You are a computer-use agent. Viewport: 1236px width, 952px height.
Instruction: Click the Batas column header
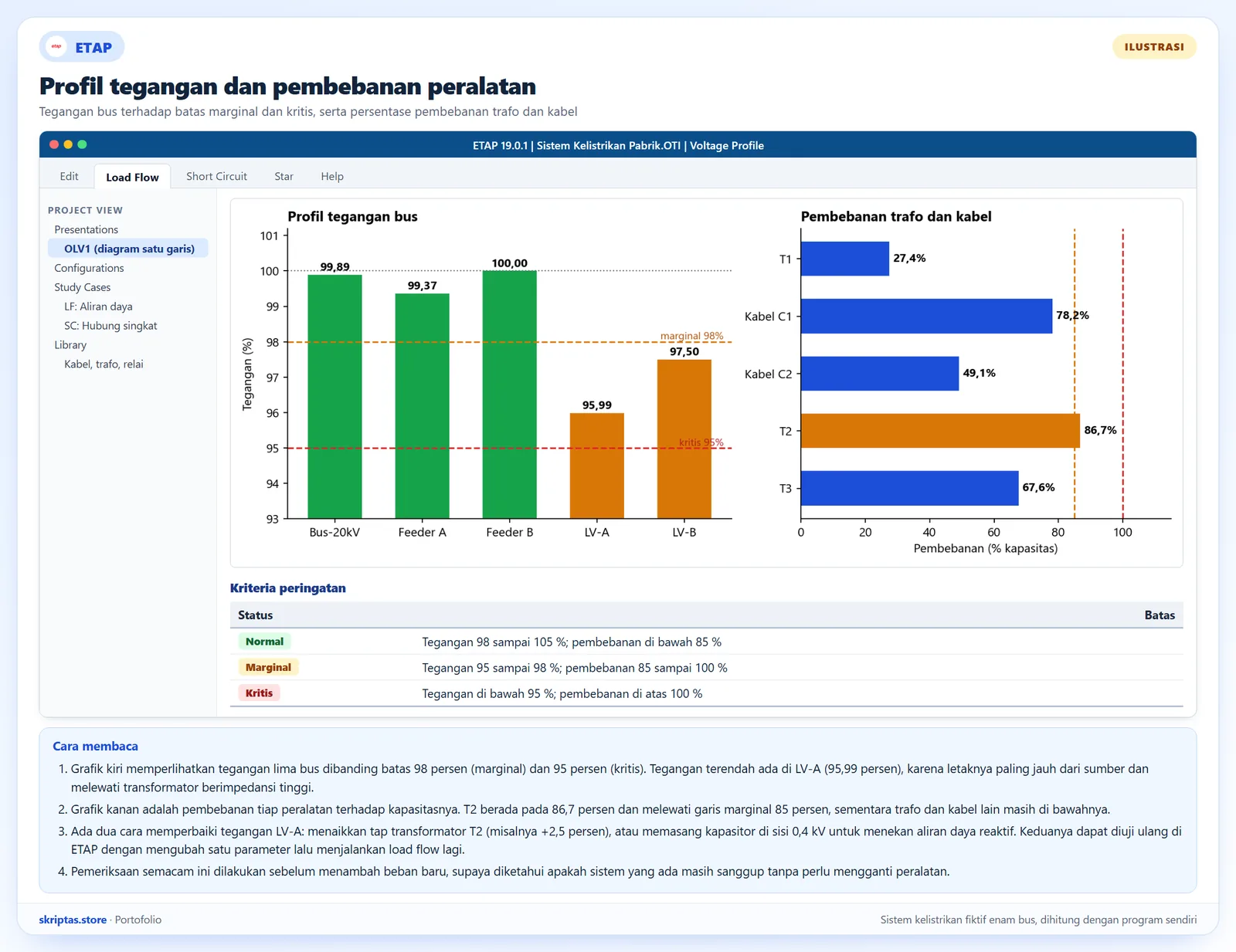pos(1160,615)
